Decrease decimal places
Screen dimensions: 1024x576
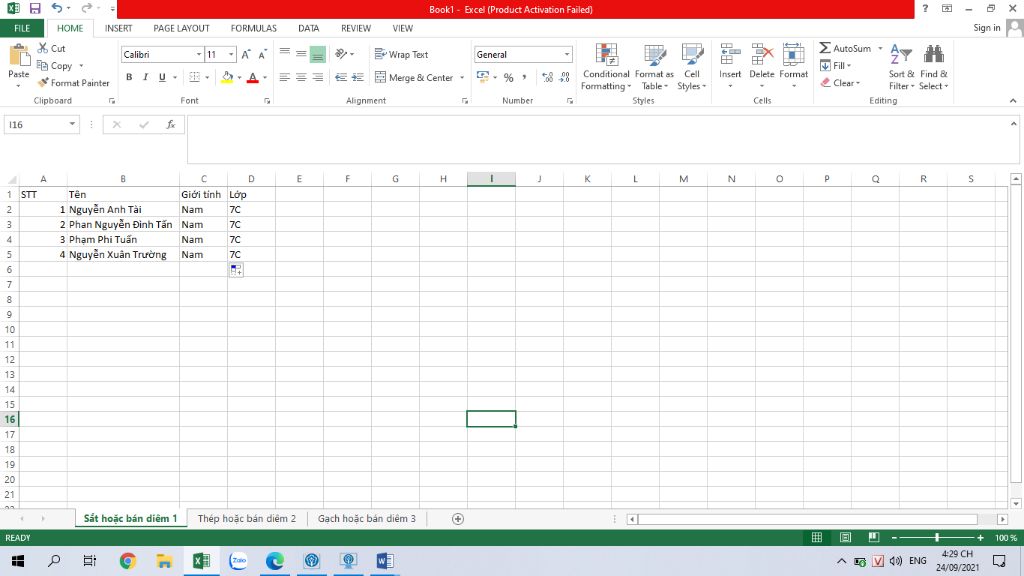coord(565,78)
